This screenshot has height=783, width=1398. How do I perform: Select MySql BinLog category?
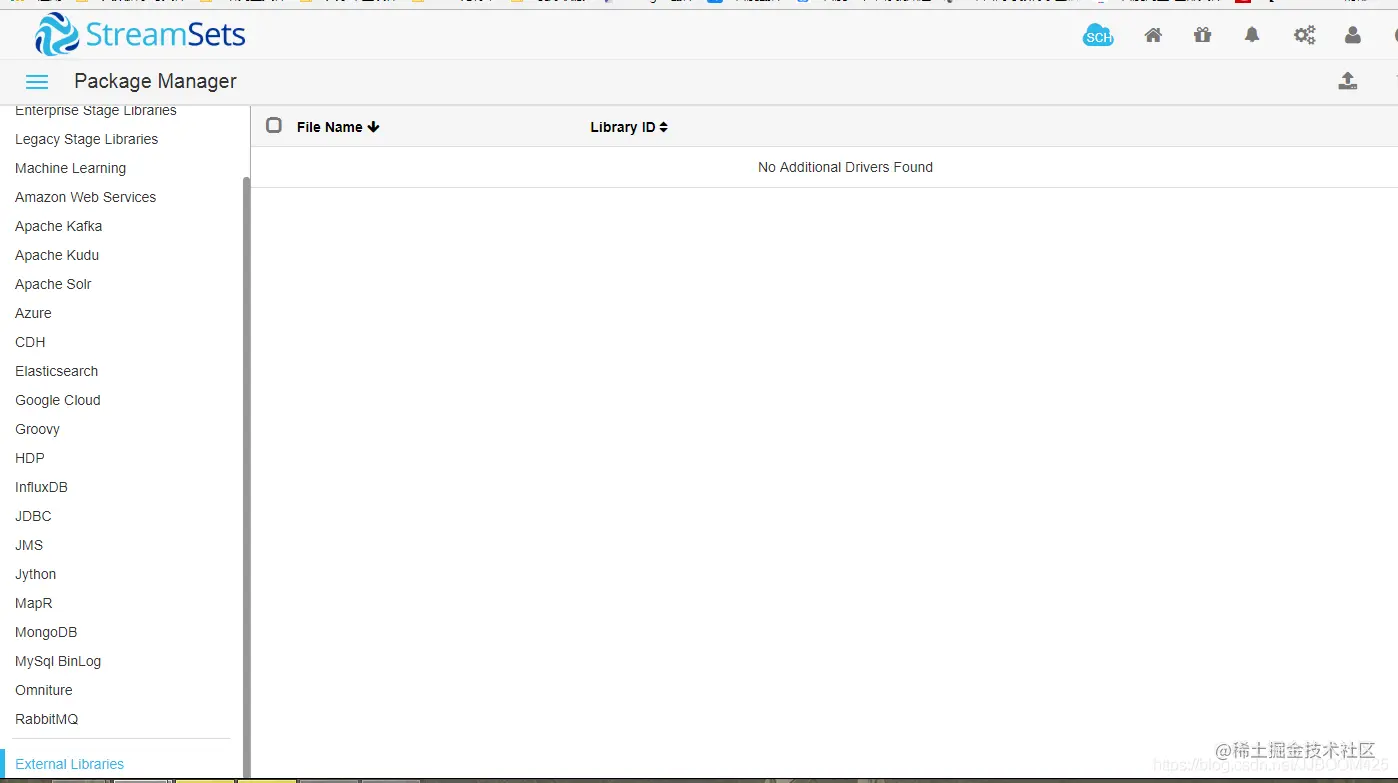point(58,661)
